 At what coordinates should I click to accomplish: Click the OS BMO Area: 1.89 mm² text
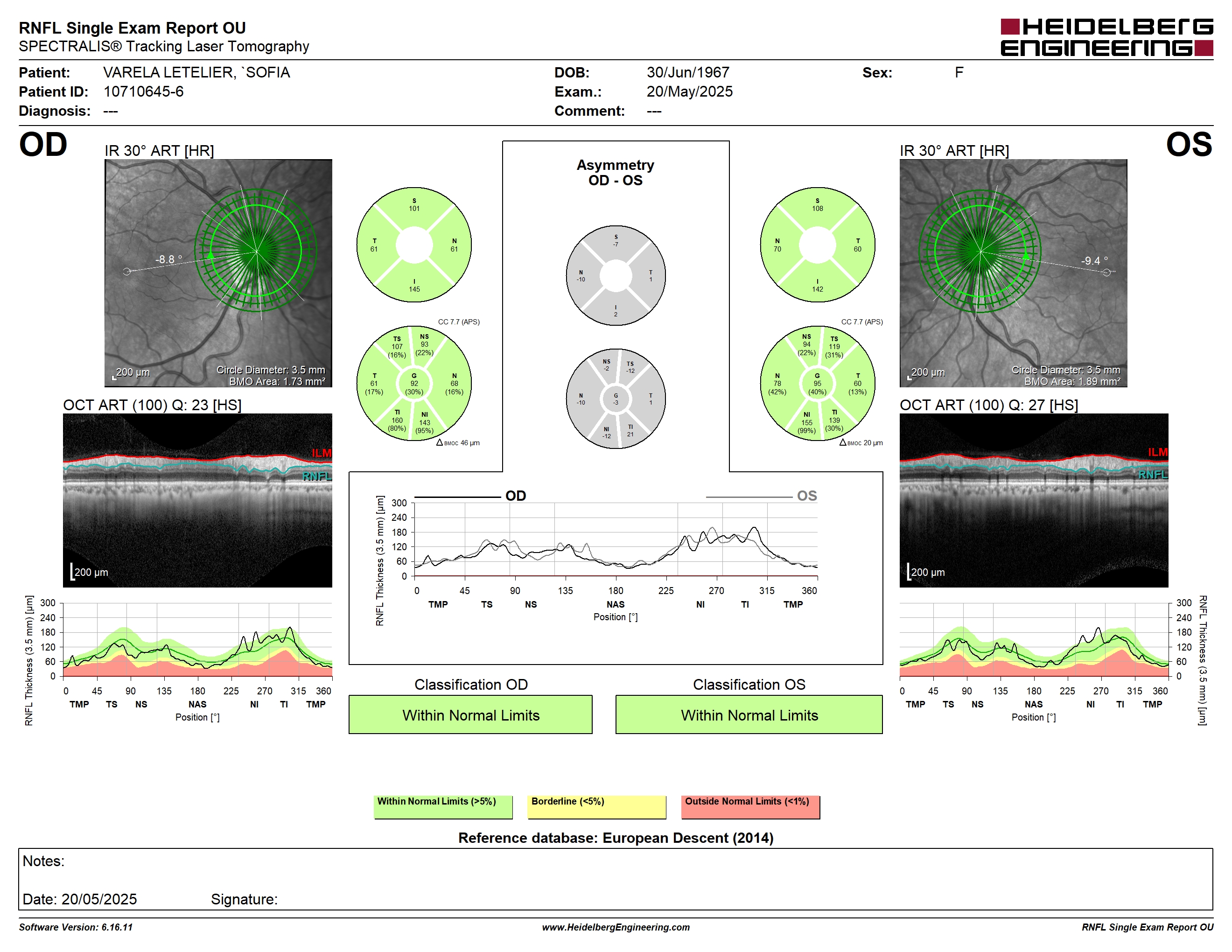coord(1072,381)
